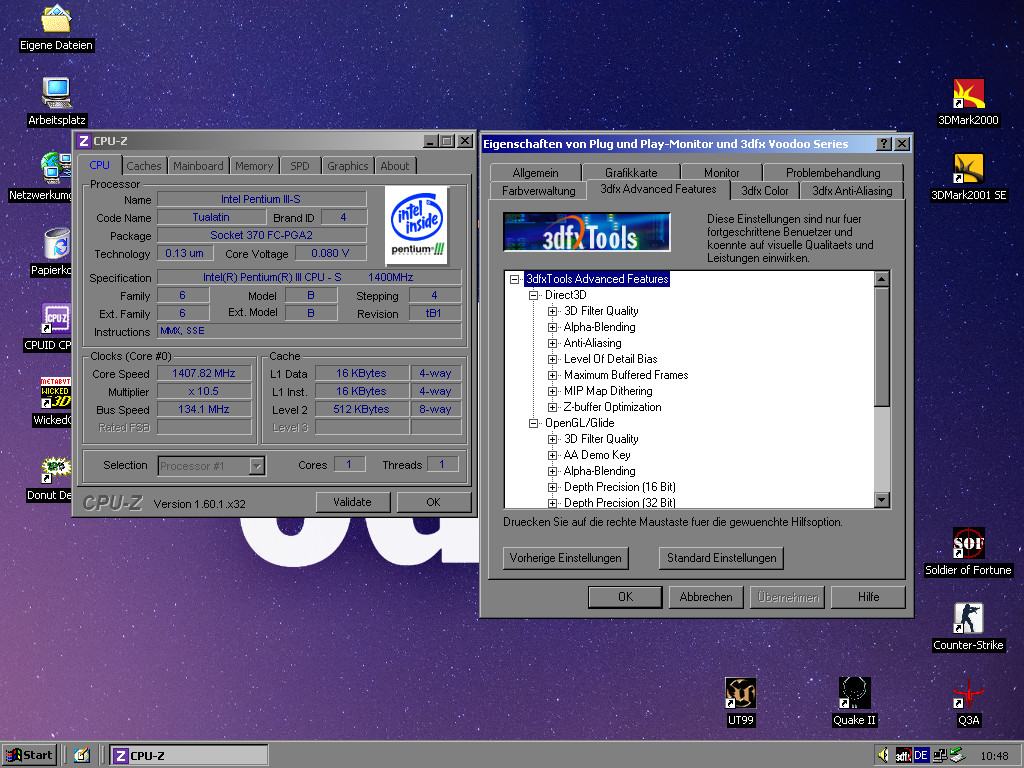Click the 3dfx Tools banner image
The image size is (1024, 768).
point(586,232)
